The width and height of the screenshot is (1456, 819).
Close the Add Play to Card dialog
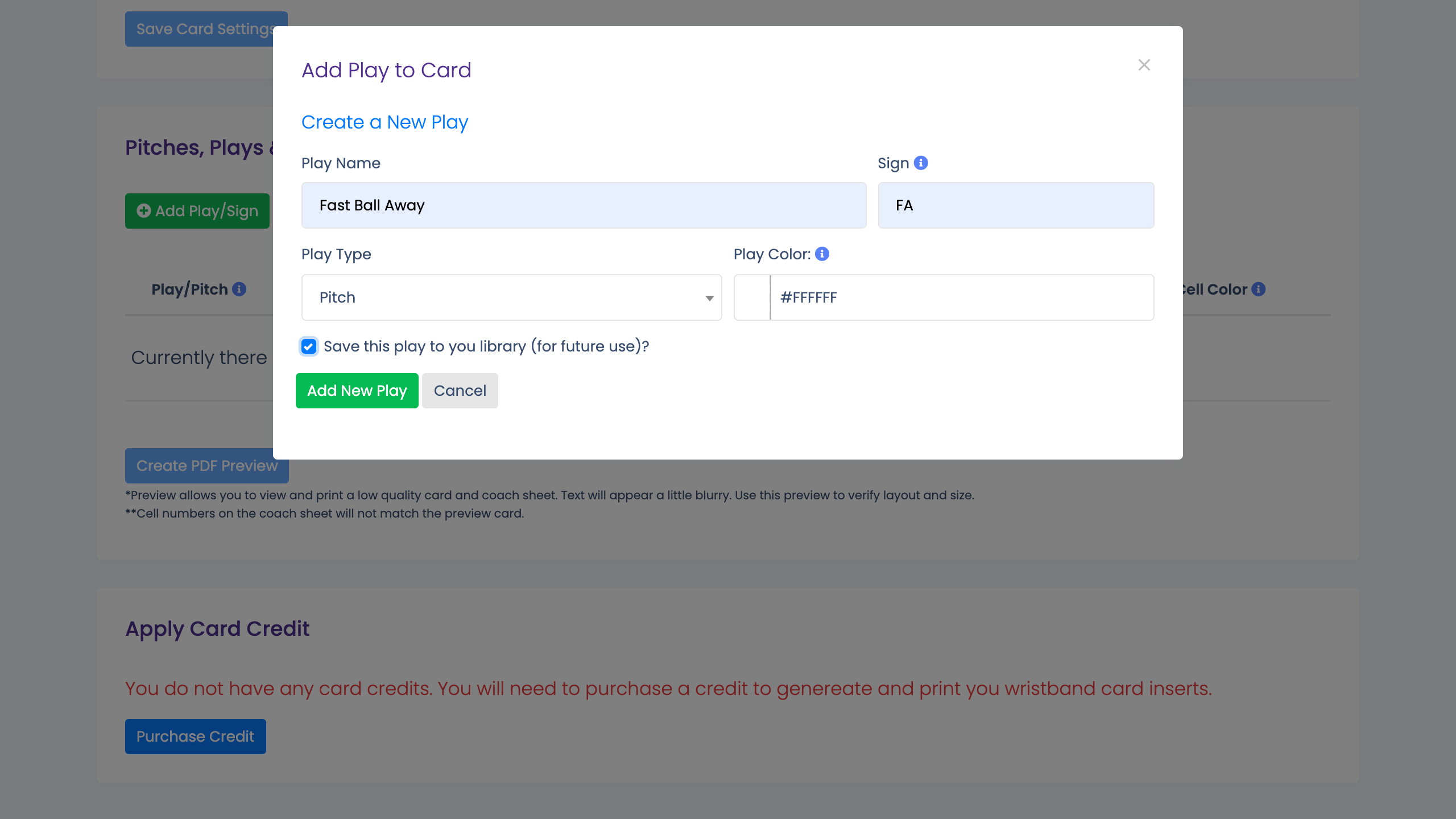point(1144,65)
